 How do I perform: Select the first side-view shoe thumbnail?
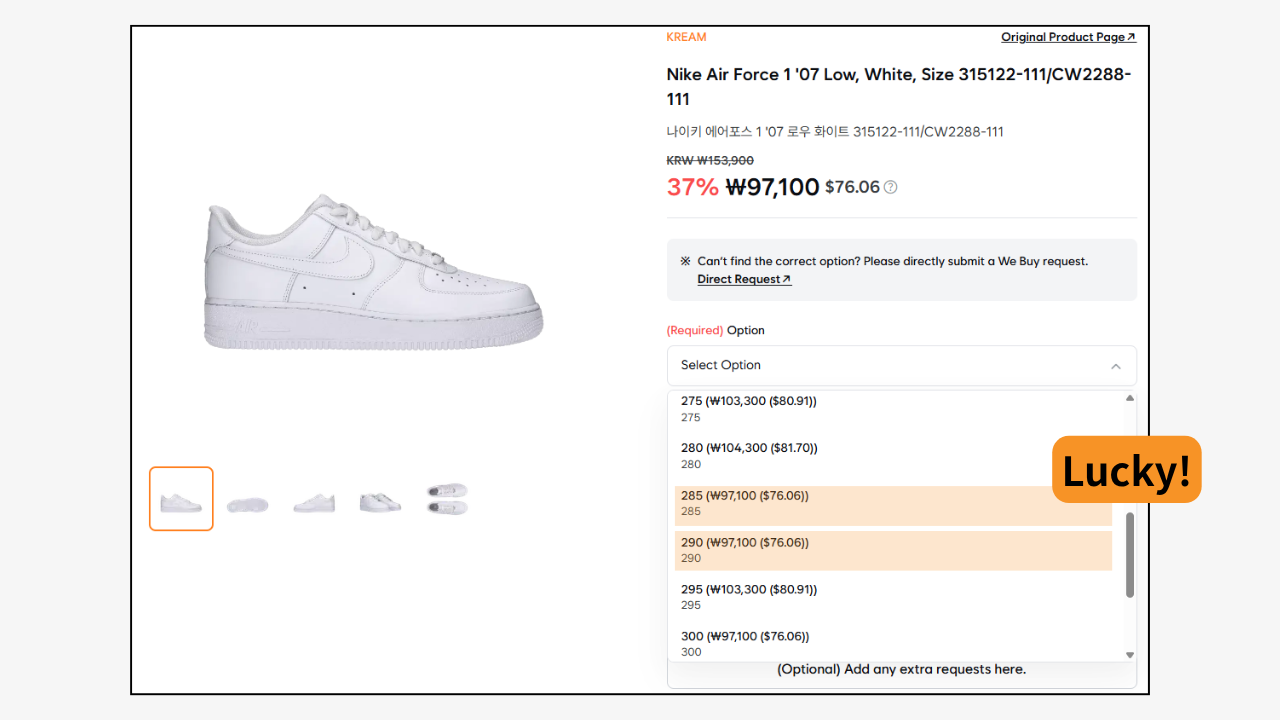181,499
